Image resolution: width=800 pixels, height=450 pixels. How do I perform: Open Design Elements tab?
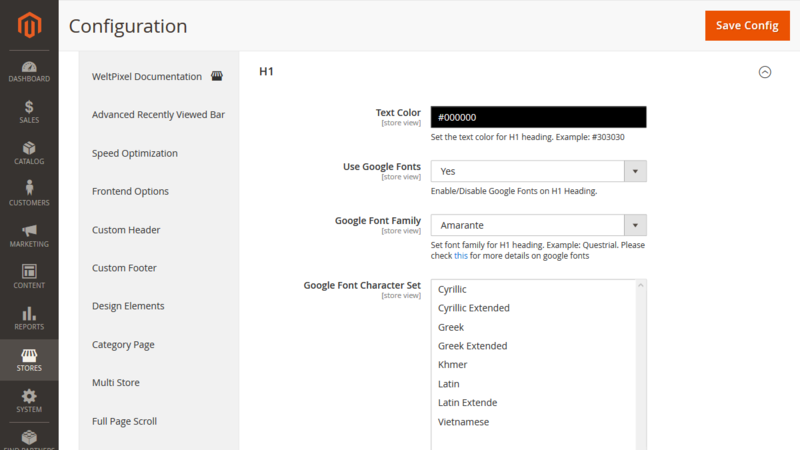point(128,306)
